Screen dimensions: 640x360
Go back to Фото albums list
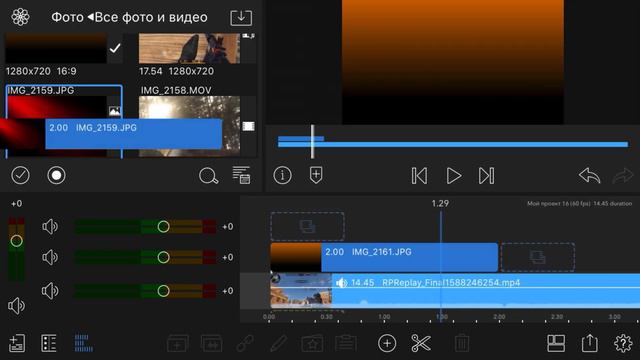67,17
